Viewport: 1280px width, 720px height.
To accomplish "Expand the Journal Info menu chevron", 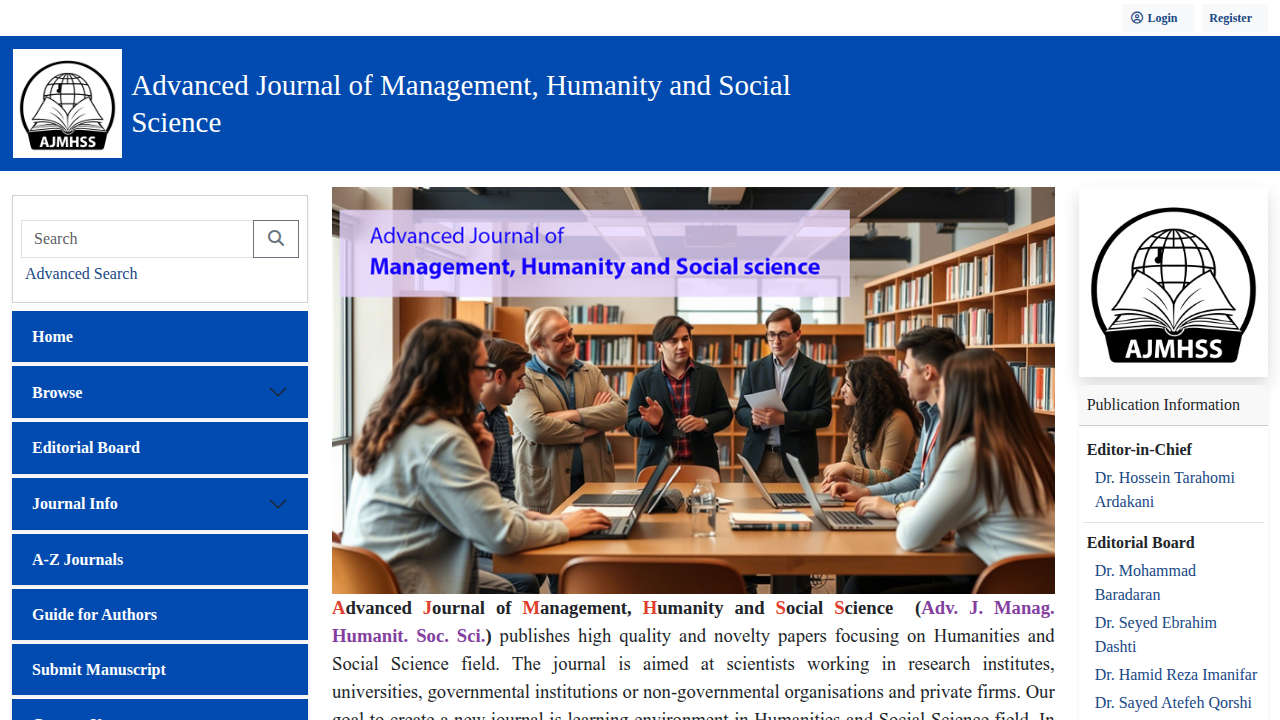I will [278, 504].
